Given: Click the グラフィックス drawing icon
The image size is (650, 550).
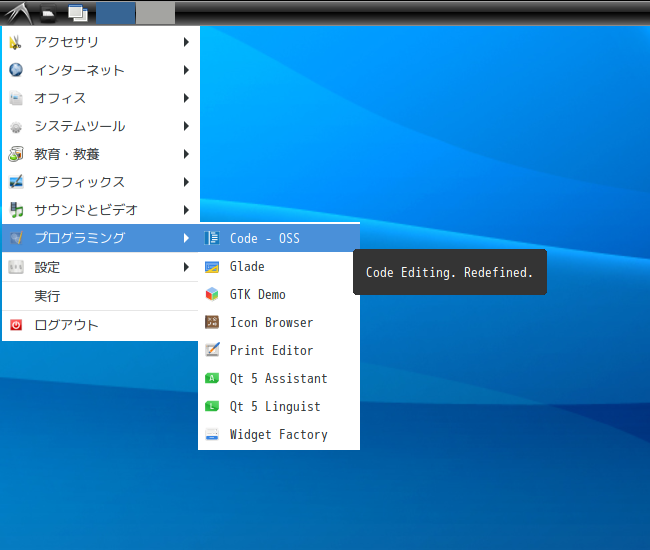Looking at the screenshot, I should coord(16,182).
